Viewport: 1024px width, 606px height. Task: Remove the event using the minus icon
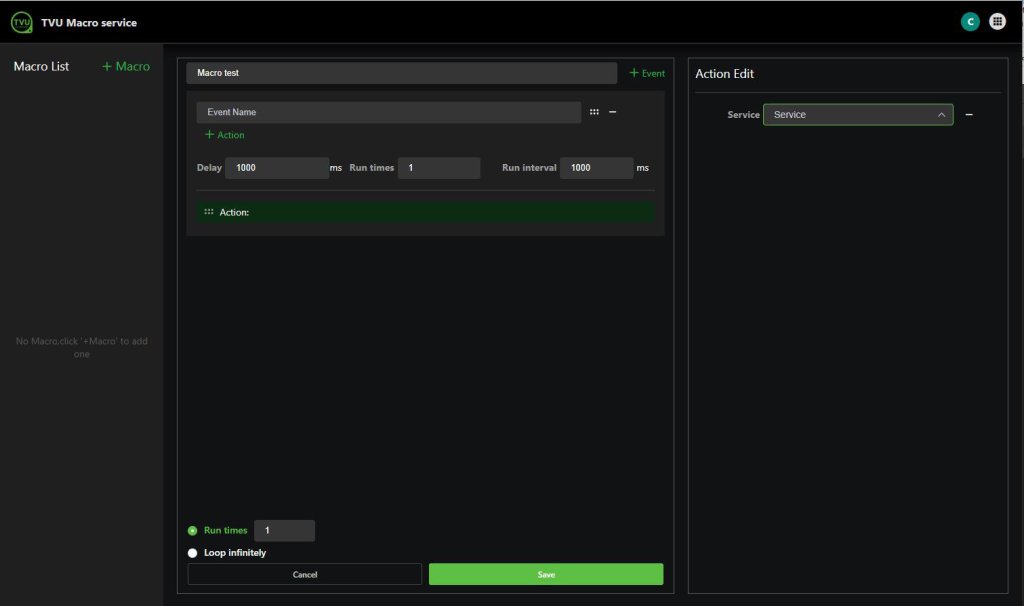point(613,112)
